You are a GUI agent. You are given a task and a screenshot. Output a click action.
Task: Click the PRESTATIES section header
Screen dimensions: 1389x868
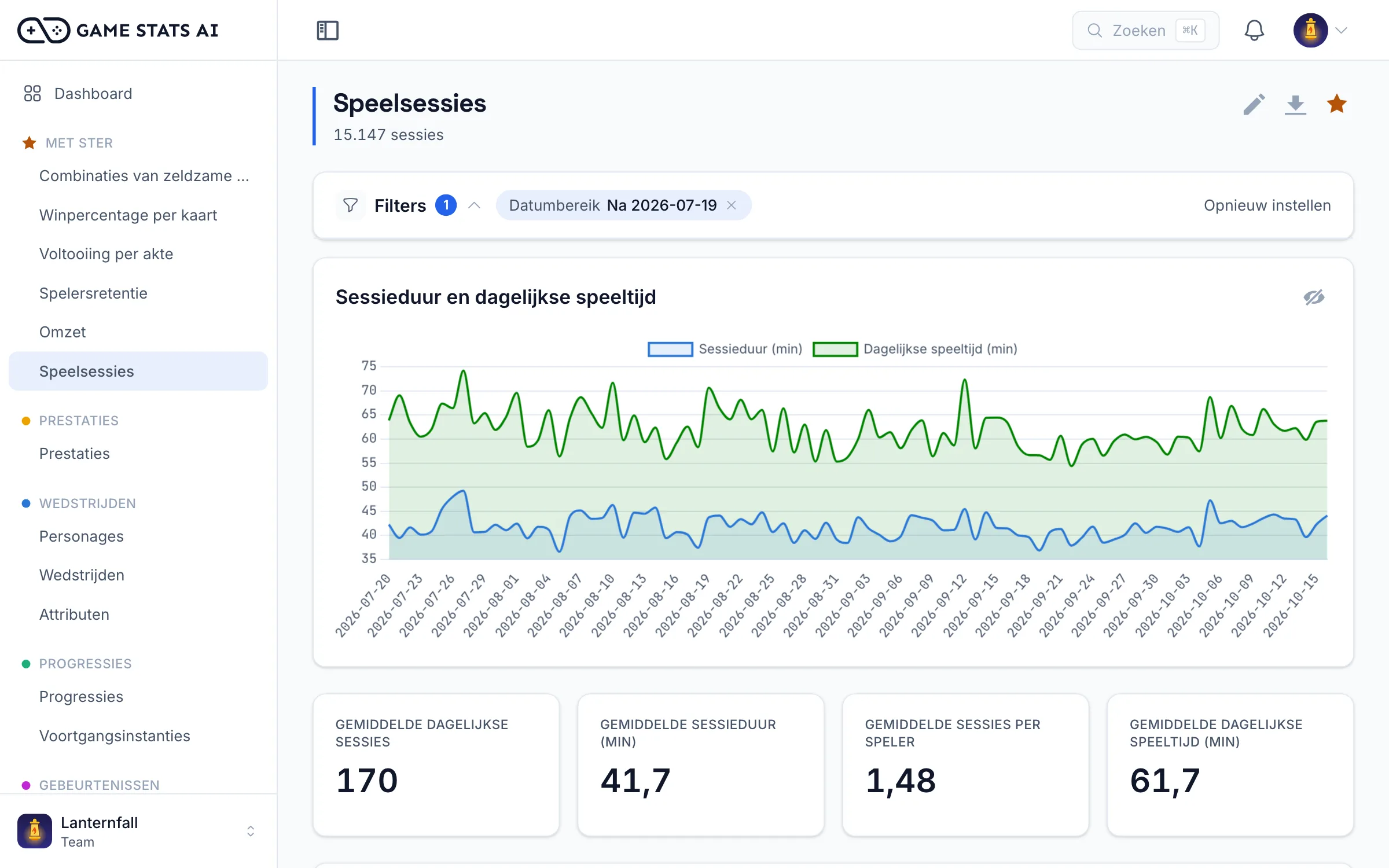pyautogui.click(x=79, y=421)
